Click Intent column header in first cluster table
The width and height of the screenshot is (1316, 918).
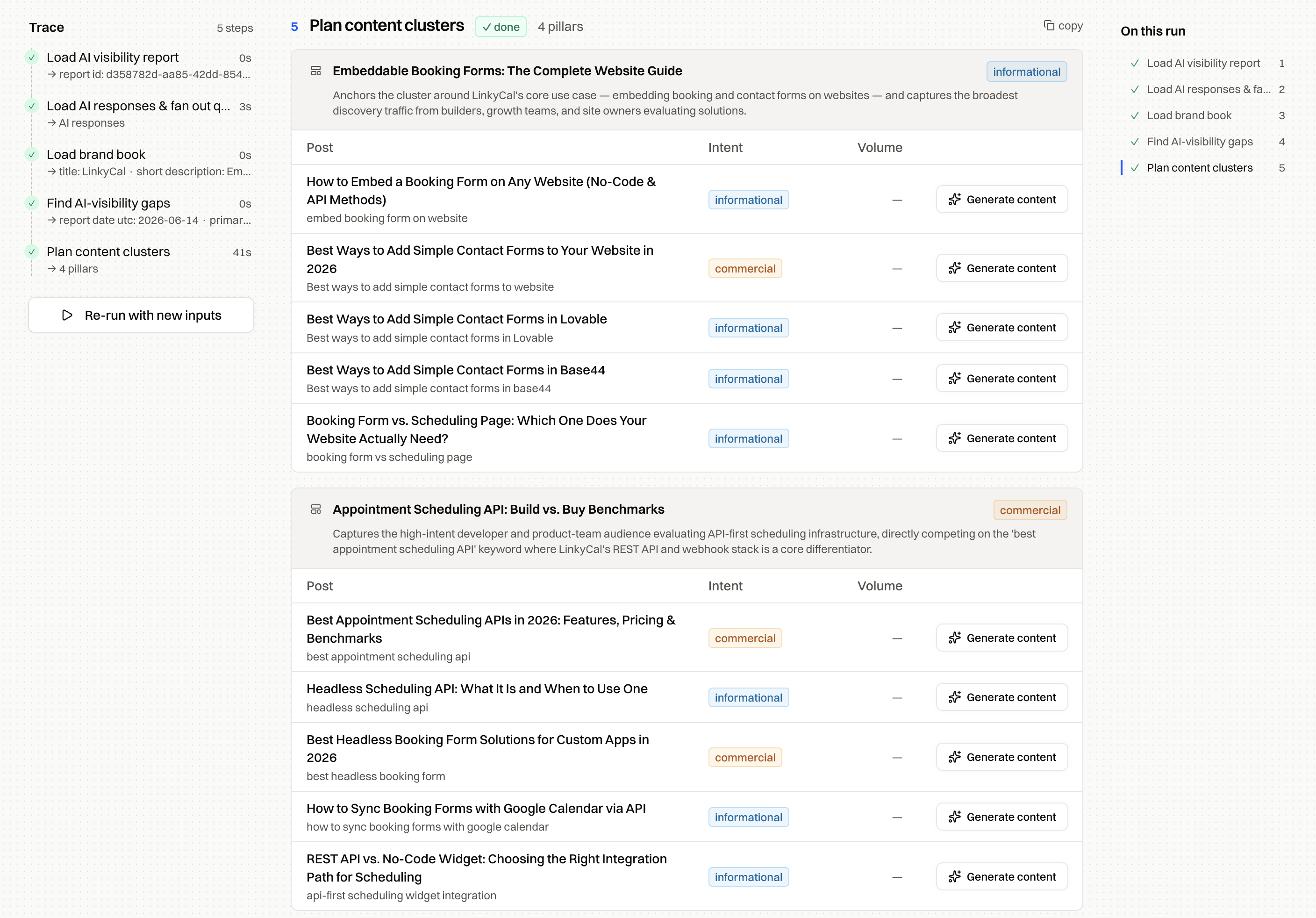point(725,147)
